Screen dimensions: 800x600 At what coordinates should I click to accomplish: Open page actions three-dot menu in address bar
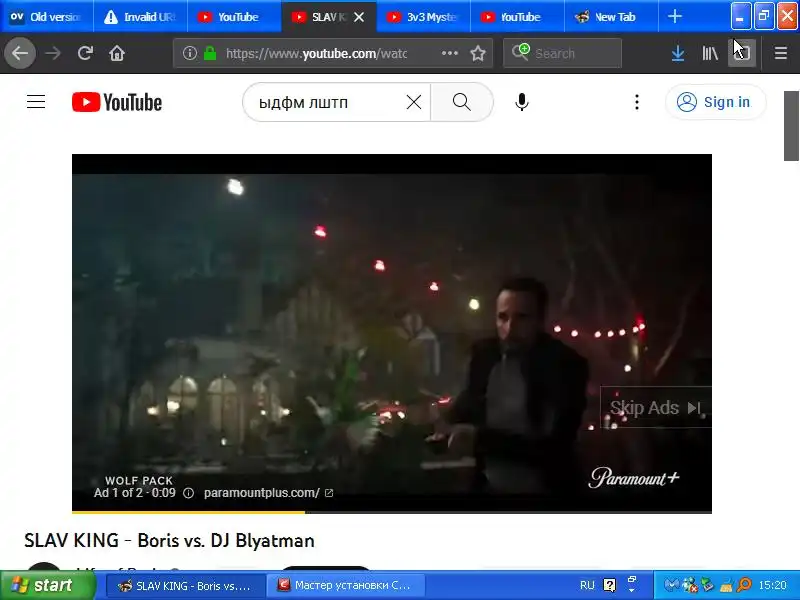(449, 53)
